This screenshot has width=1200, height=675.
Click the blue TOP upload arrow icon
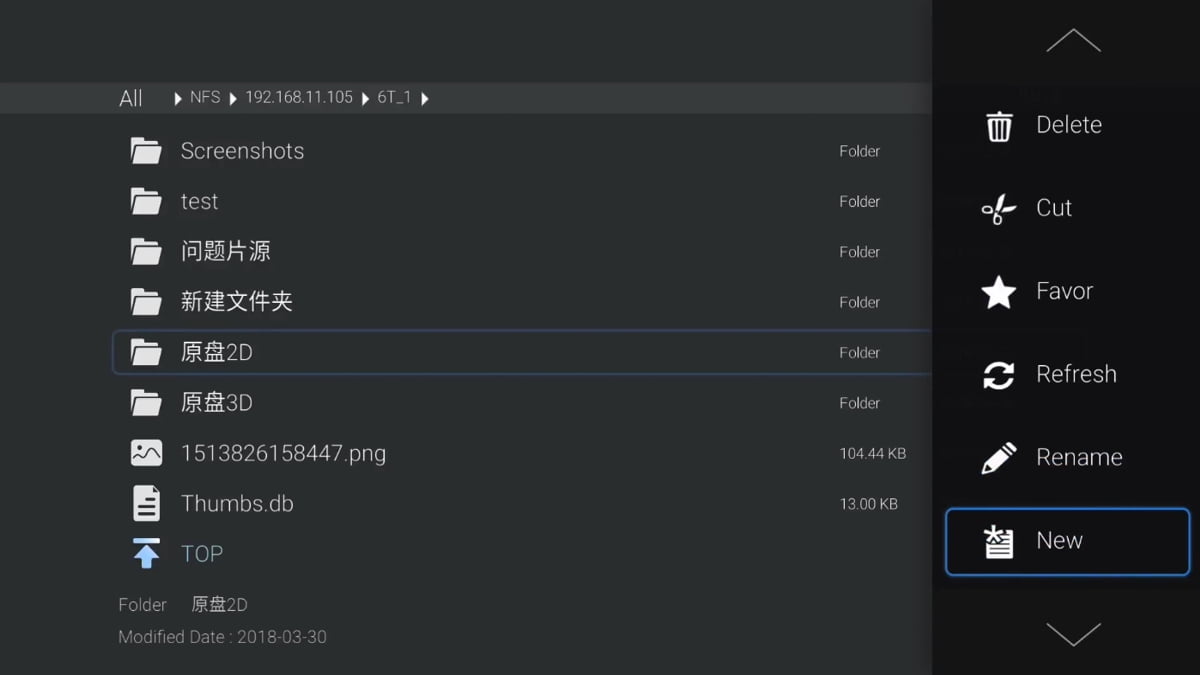point(146,553)
